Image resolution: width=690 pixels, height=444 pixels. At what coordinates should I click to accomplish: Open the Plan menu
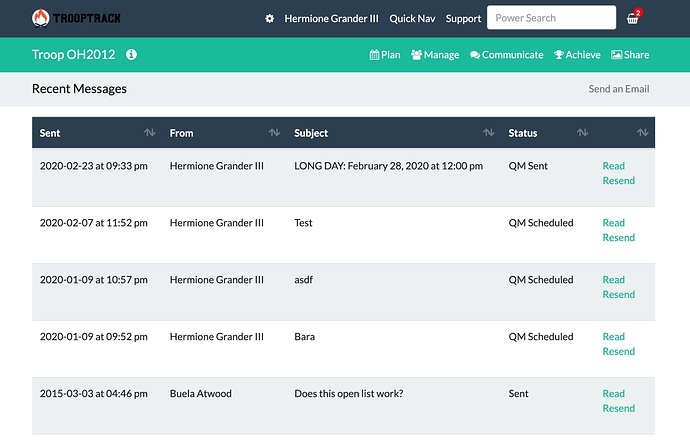pyautogui.click(x=385, y=55)
